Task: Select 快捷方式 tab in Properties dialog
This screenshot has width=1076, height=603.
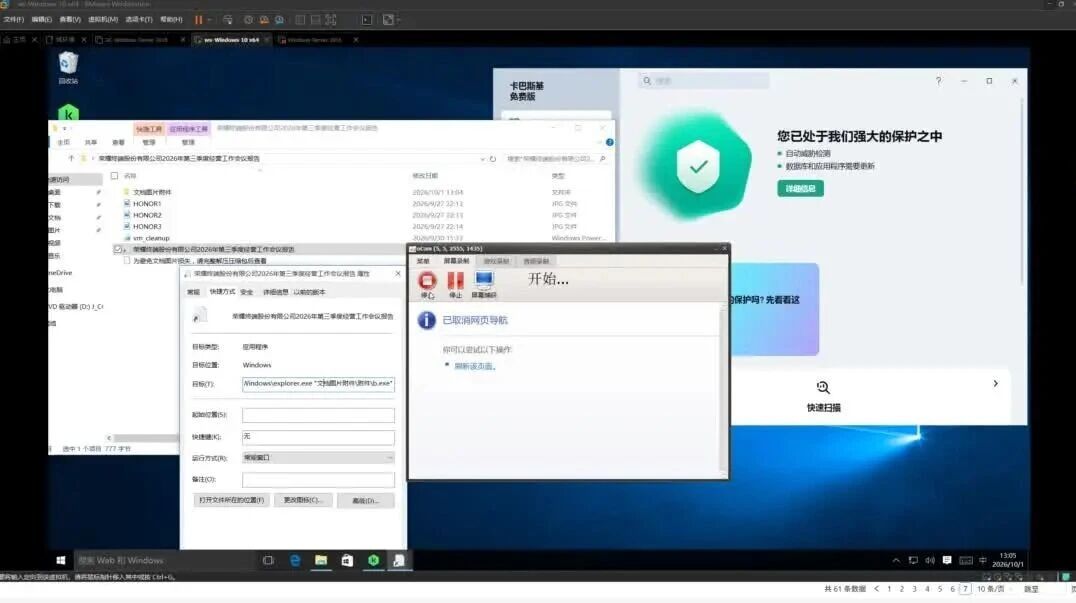Action: [222, 292]
